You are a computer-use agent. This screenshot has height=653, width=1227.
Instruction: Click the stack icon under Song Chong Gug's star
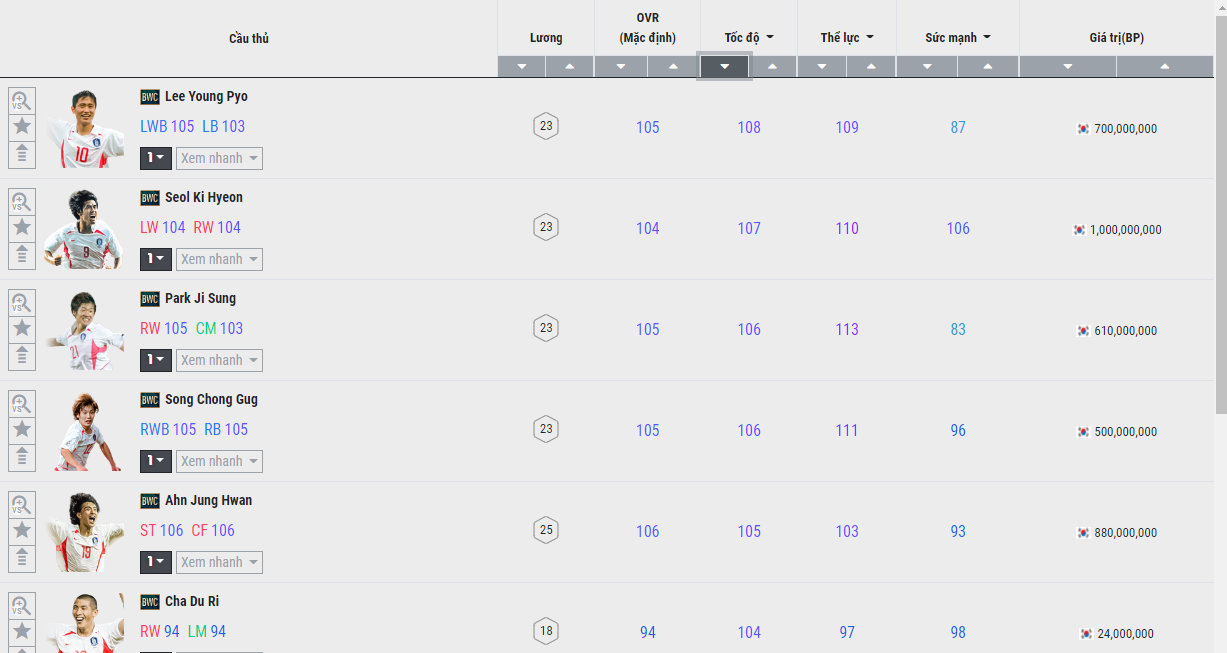pos(22,457)
